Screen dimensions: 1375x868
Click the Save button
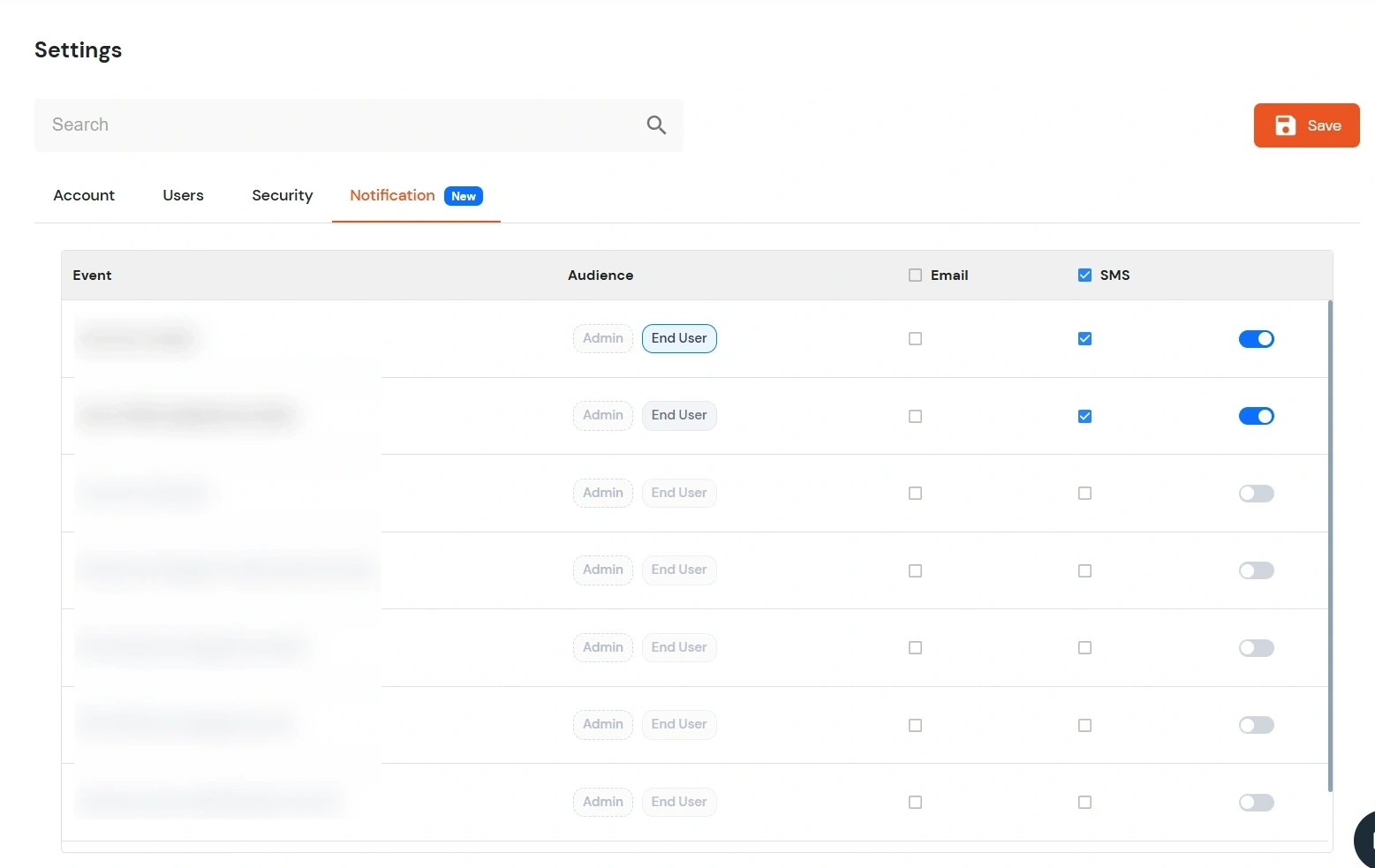coord(1306,125)
